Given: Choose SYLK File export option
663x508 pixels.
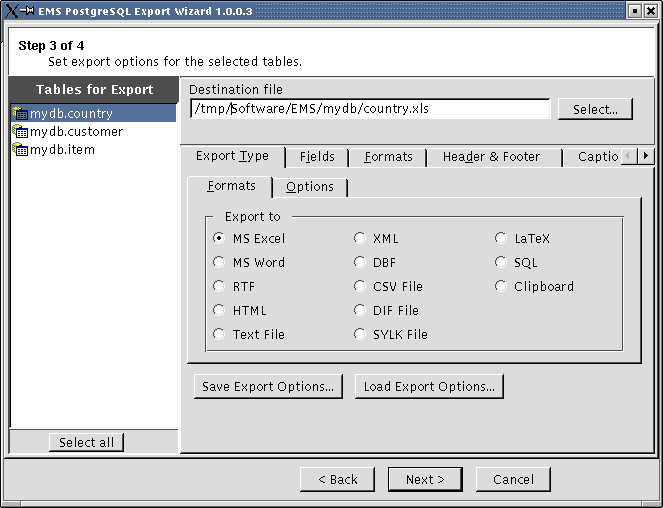Looking at the screenshot, I should [x=359, y=334].
